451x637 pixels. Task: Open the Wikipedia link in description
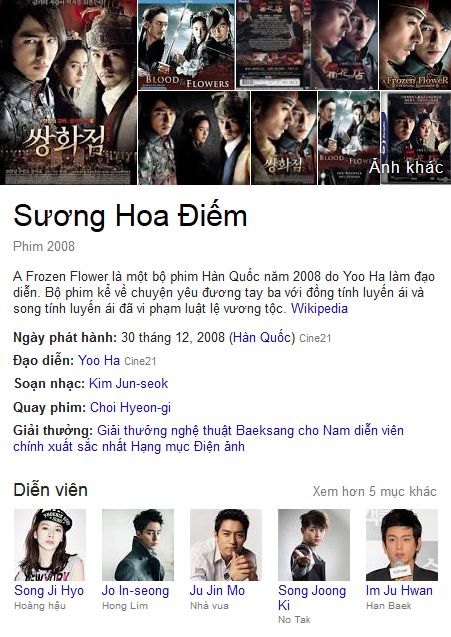click(x=319, y=308)
